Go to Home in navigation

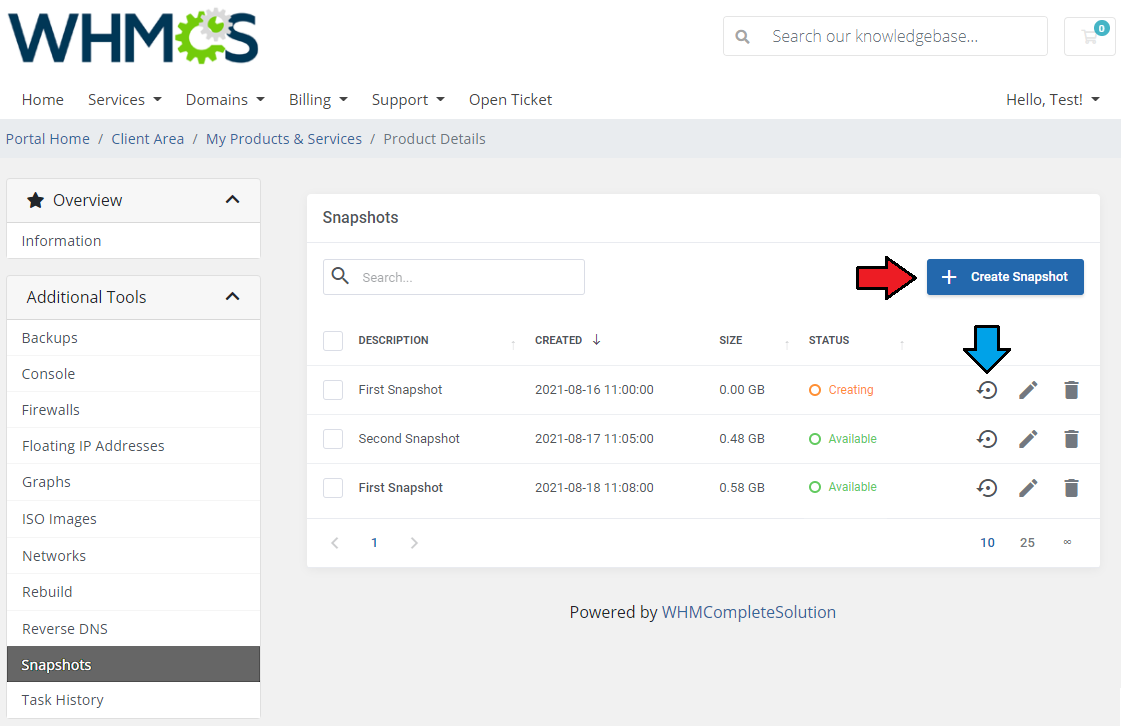click(x=42, y=99)
